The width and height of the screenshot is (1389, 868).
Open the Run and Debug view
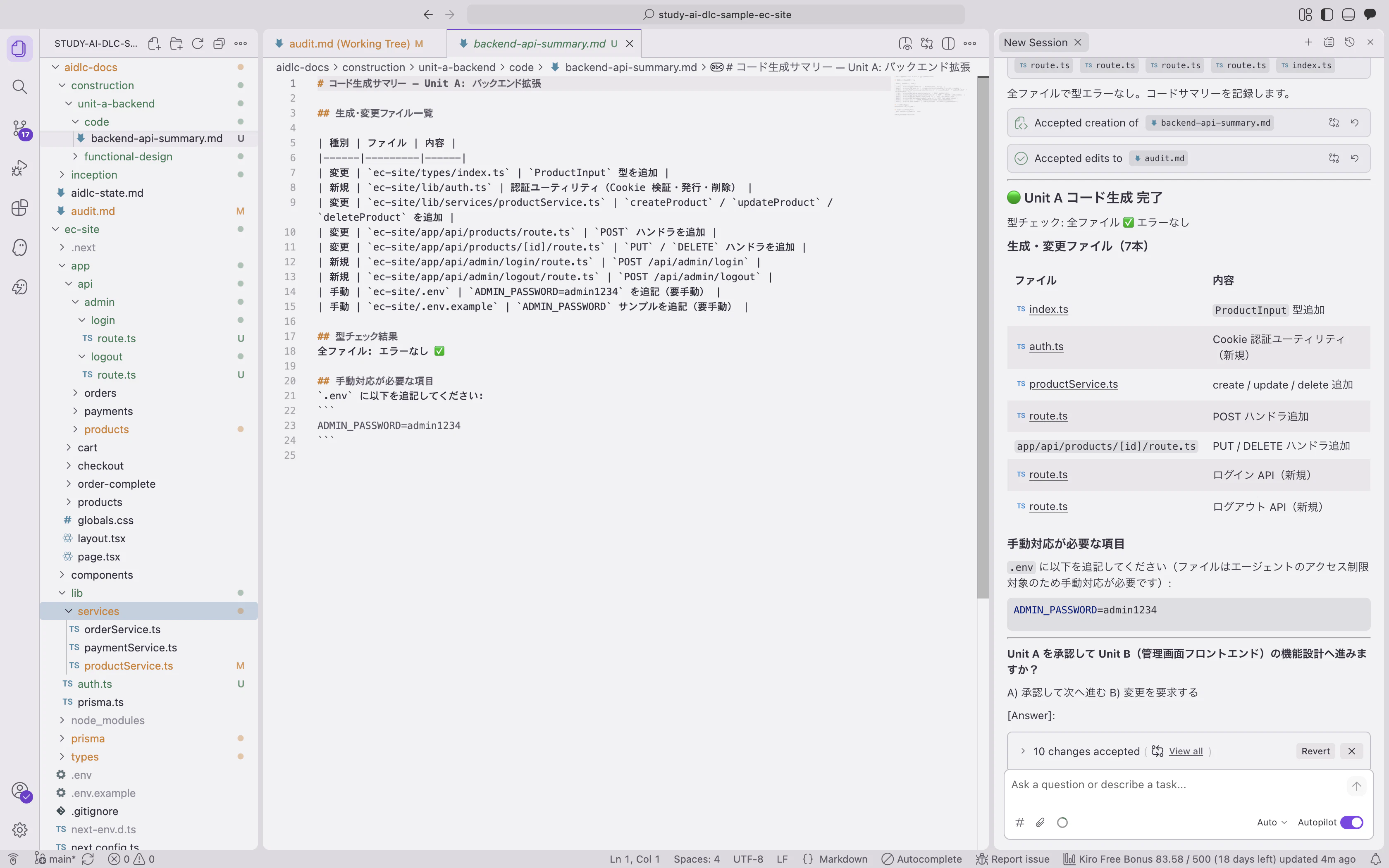[19, 168]
